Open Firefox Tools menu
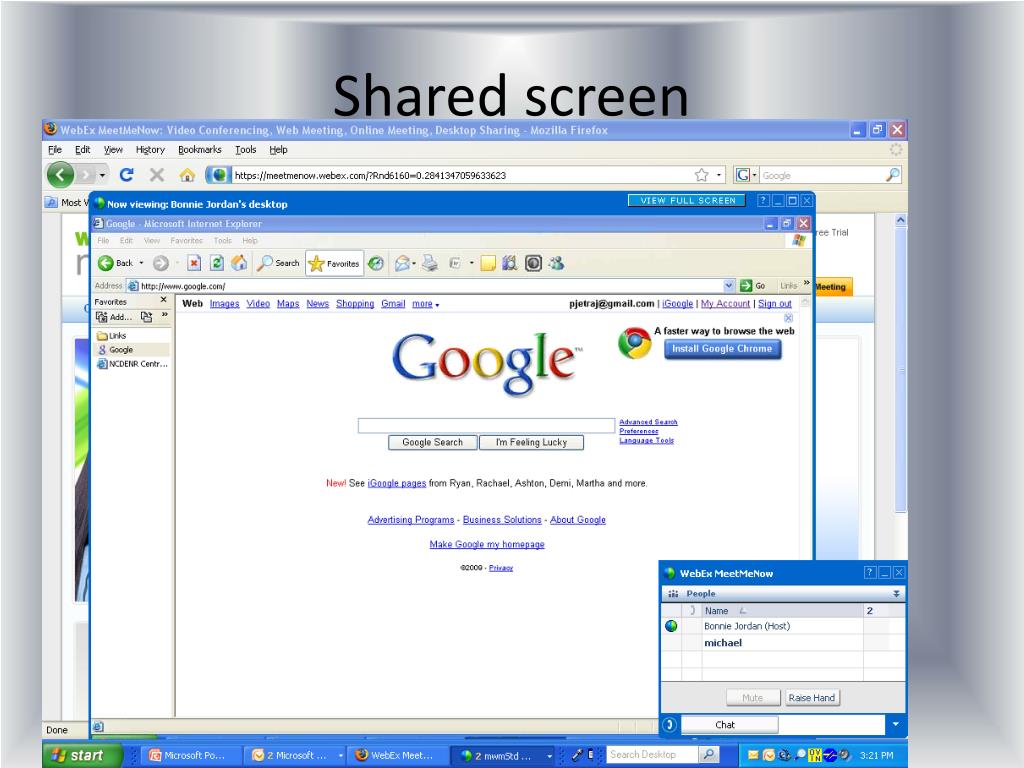The image size is (1024, 768). point(246,150)
